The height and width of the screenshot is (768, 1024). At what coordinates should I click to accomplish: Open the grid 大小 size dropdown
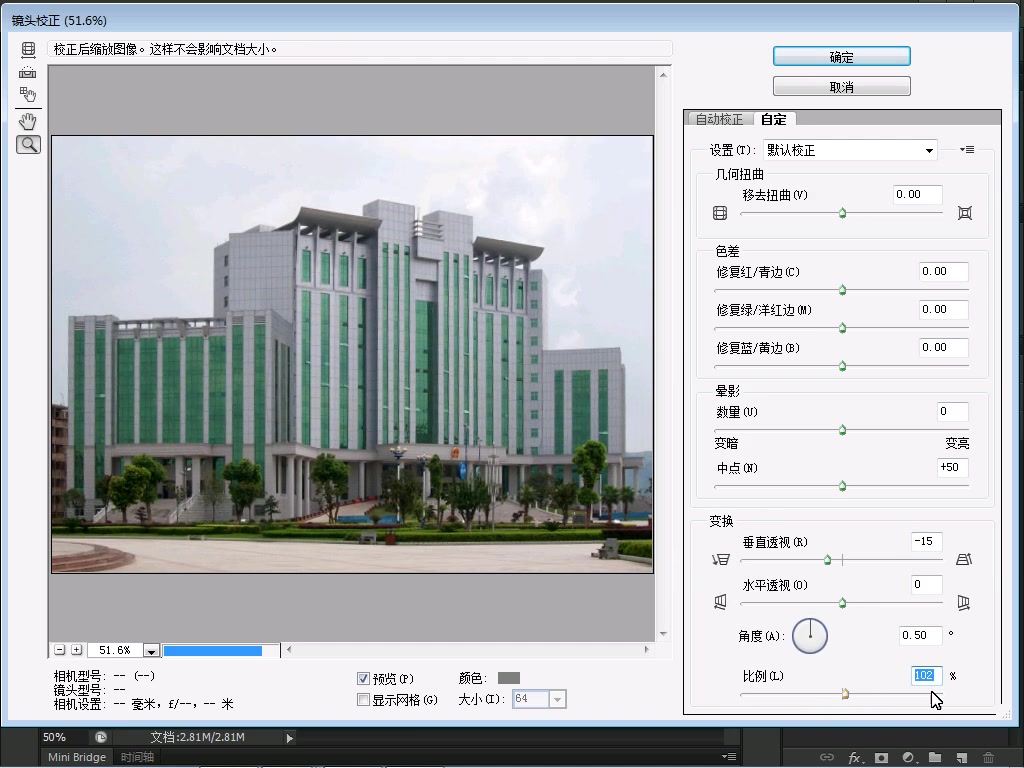pos(557,699)
